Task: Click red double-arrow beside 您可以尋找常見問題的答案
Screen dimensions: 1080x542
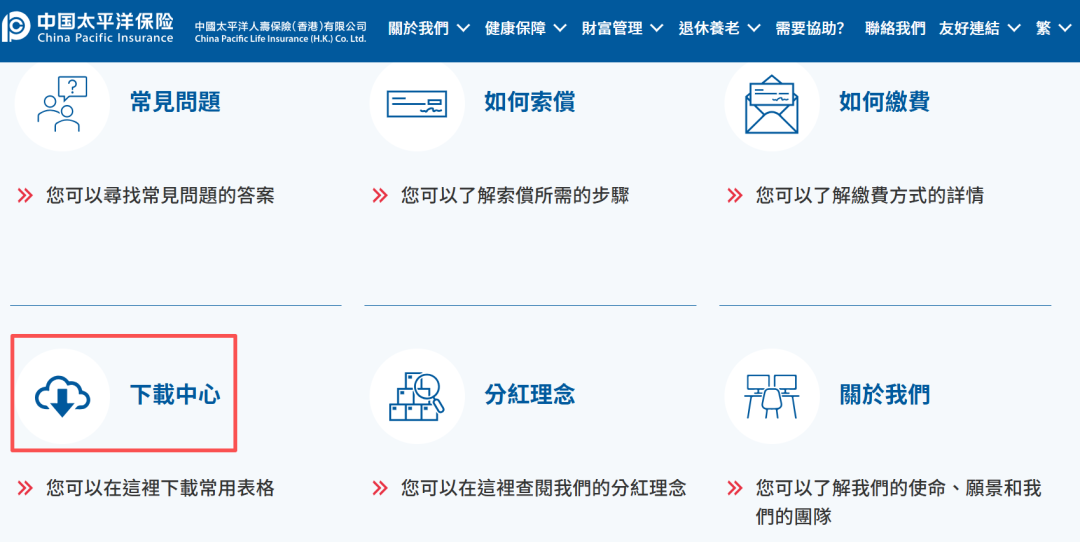Action: (x=25, y=196)
